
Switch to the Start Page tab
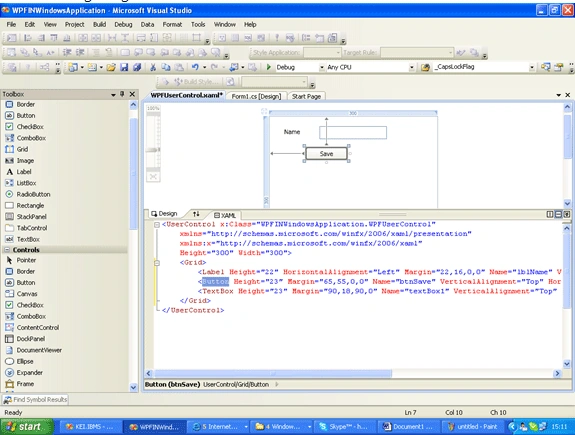click(306, 96)
